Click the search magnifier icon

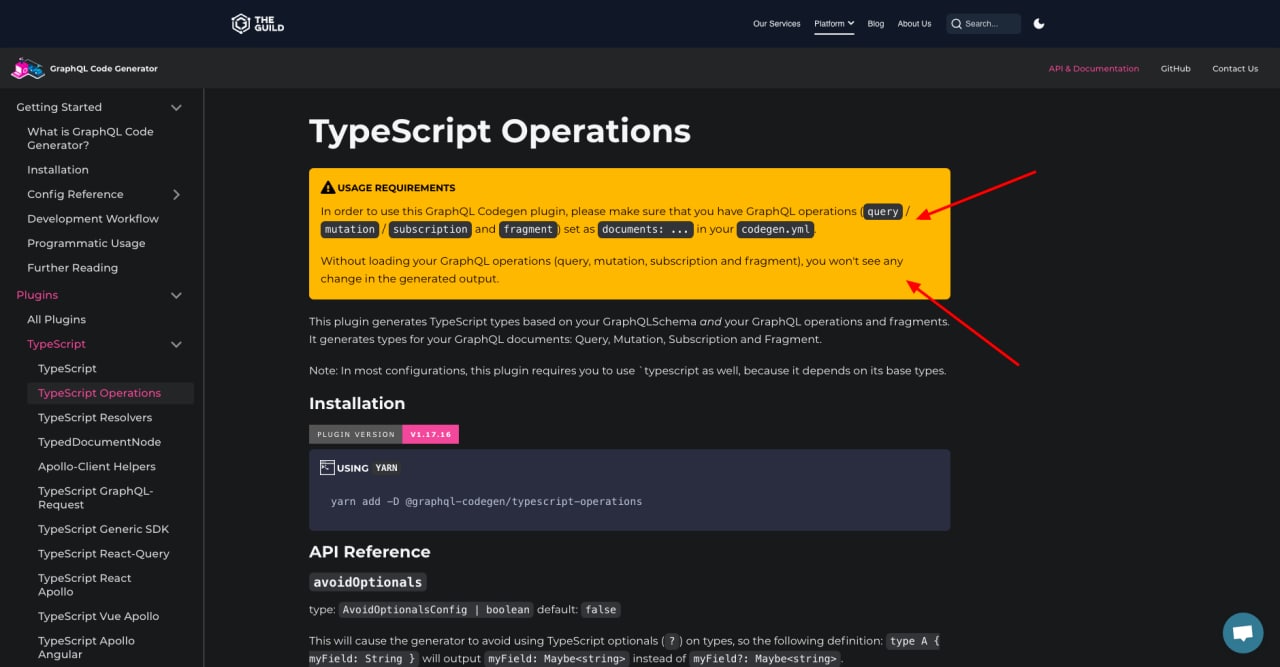tap(956, 24)
